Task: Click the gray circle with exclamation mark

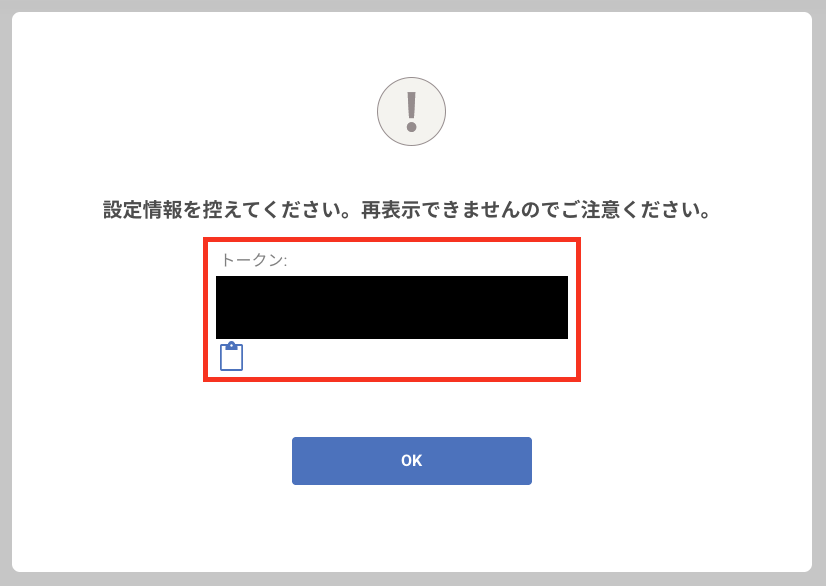Action: [x=411, y=112]
